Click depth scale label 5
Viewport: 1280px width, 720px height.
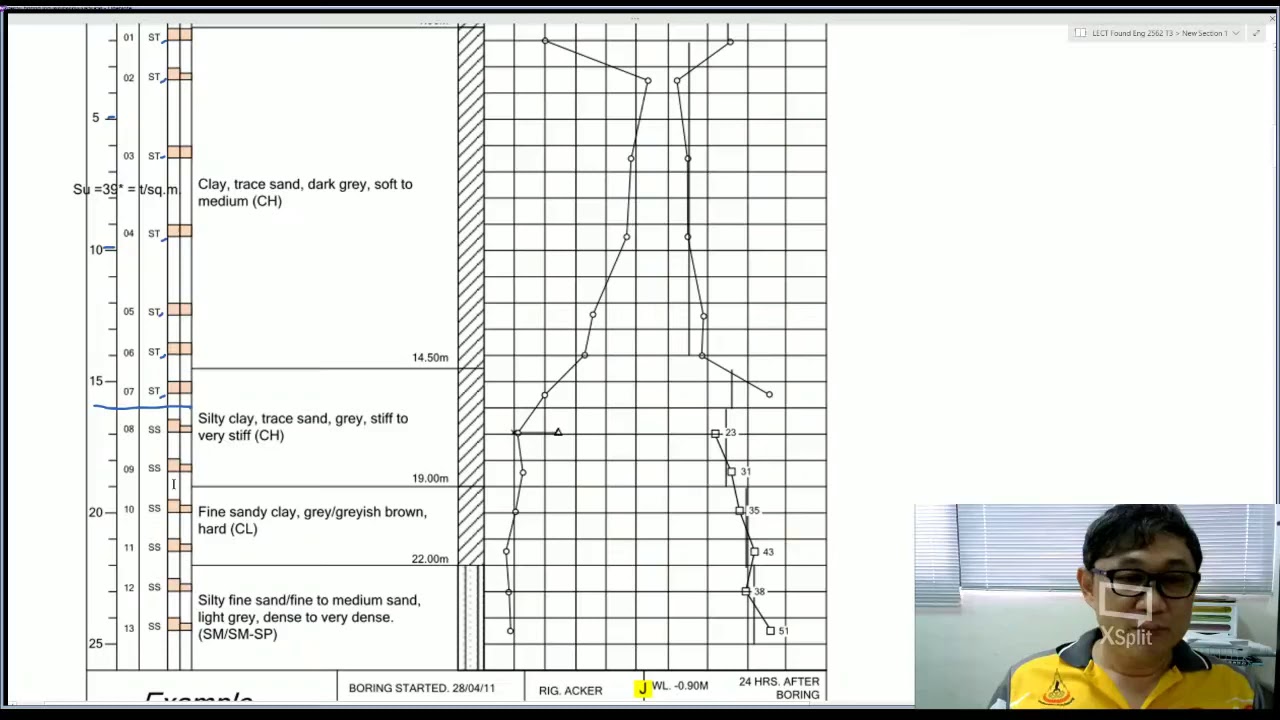pos(96,118)
